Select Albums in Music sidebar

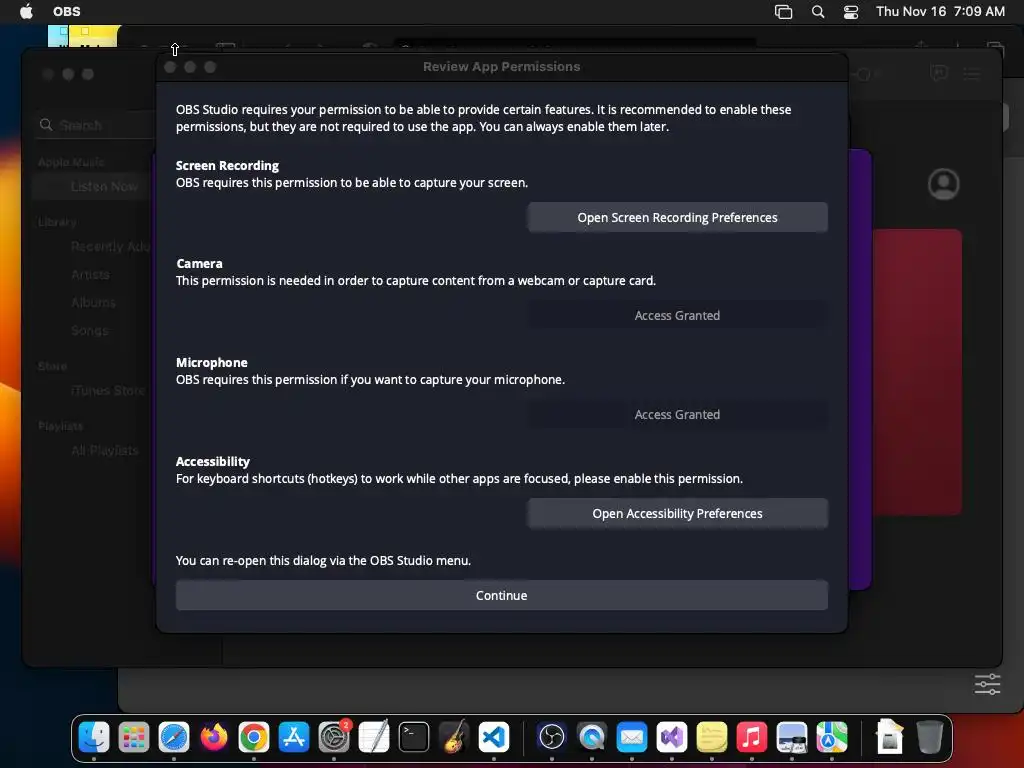pos(93,302)
